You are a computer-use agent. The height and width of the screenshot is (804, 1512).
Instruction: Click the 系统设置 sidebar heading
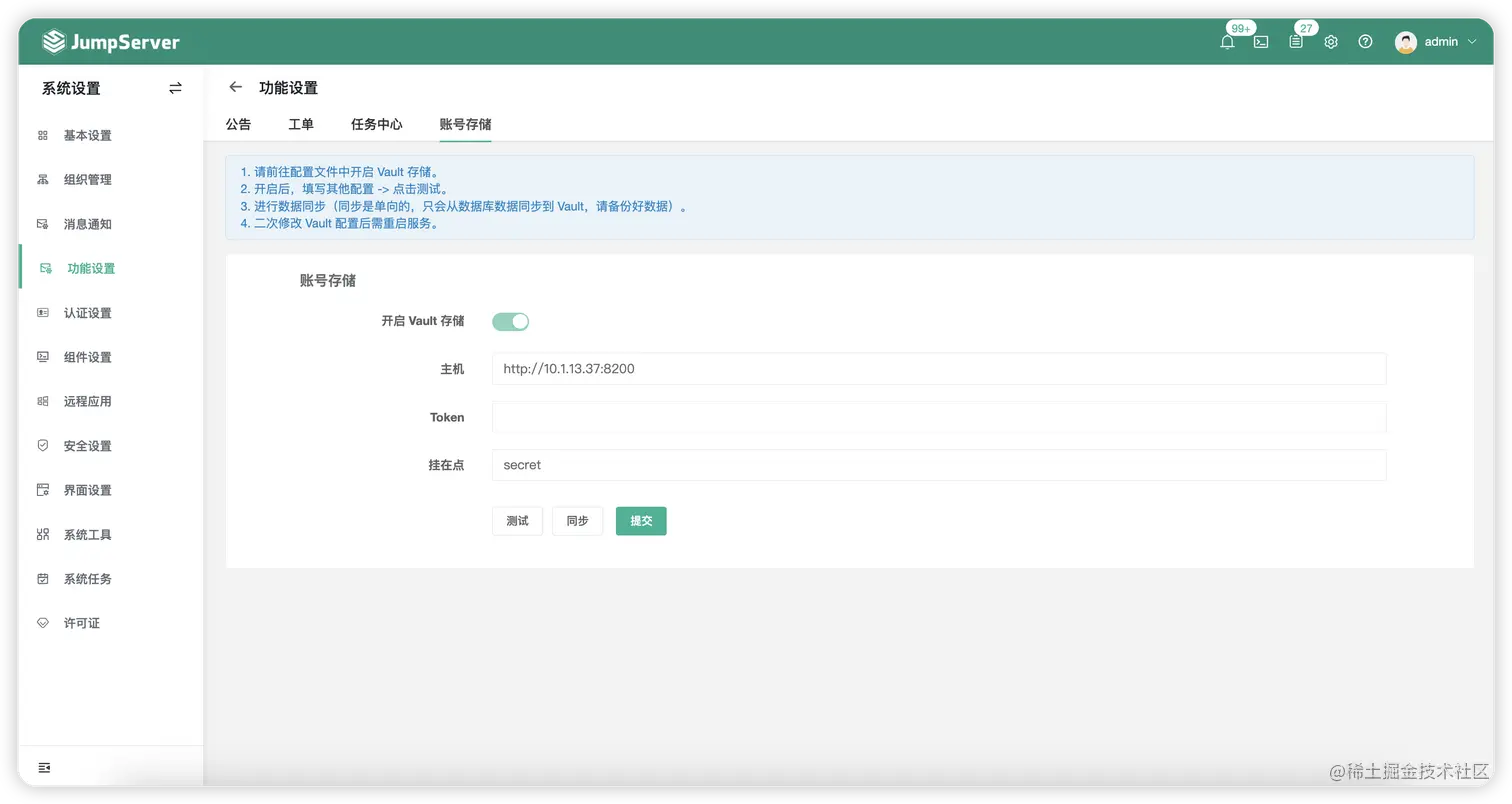pos(71,88)
